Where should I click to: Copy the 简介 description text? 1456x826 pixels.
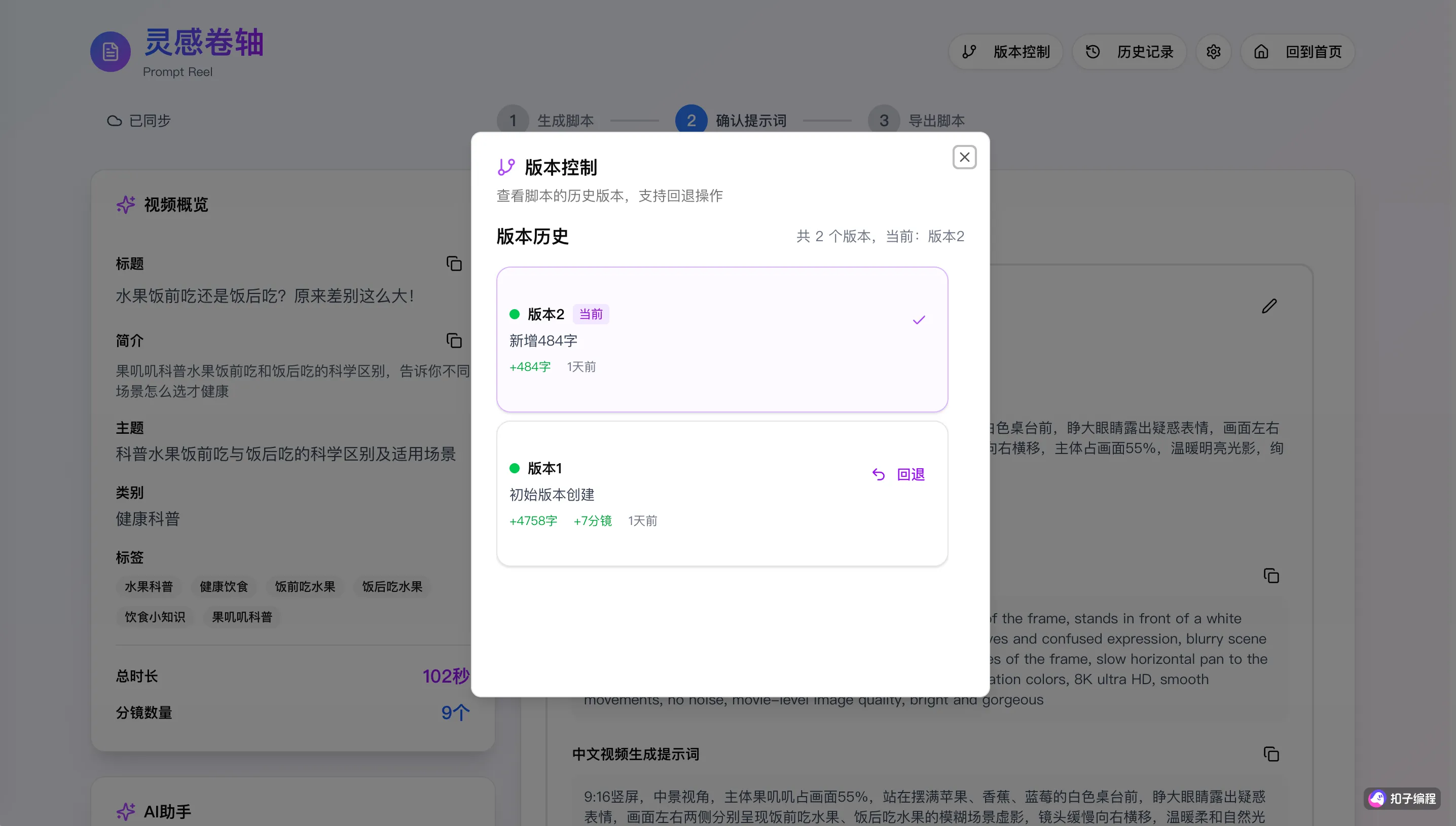click(x=454, y=341)
